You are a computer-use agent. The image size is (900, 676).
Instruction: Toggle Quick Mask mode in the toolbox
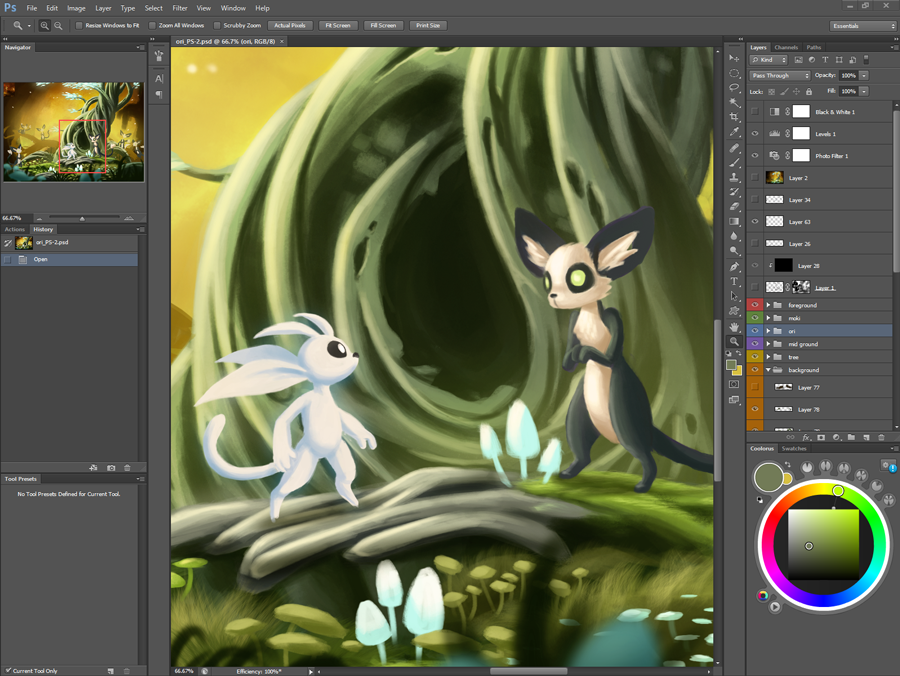click(734, 384)
